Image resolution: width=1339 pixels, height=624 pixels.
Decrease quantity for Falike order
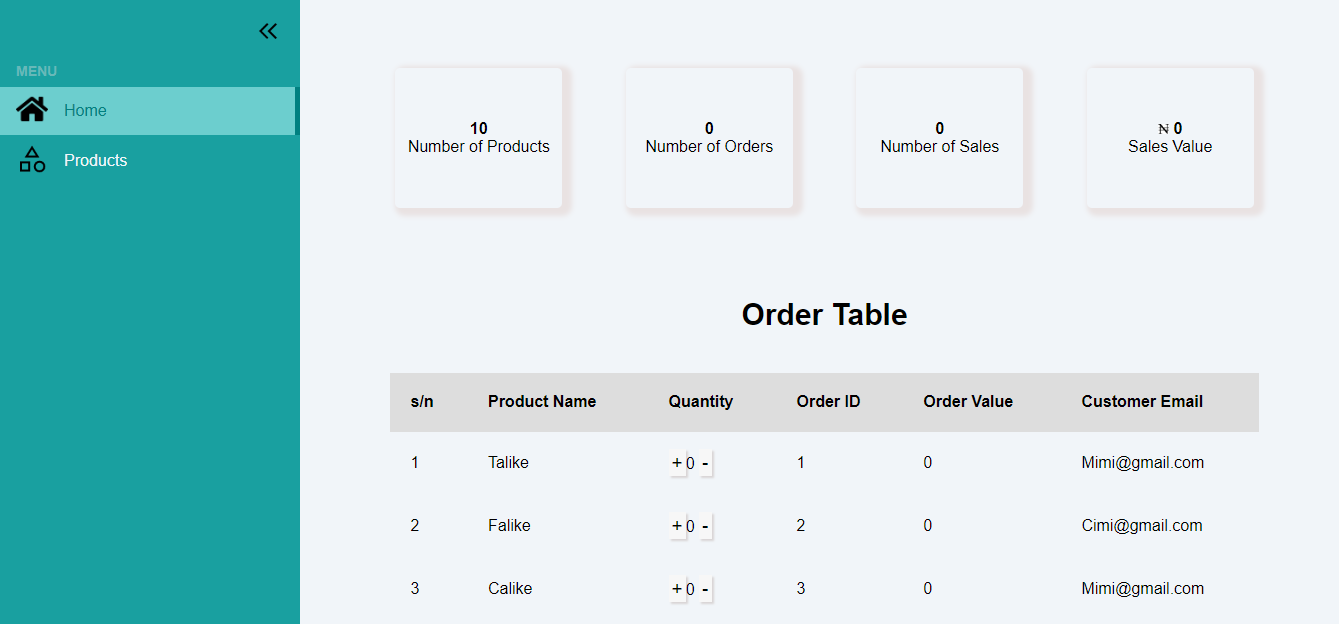[705, 526]
